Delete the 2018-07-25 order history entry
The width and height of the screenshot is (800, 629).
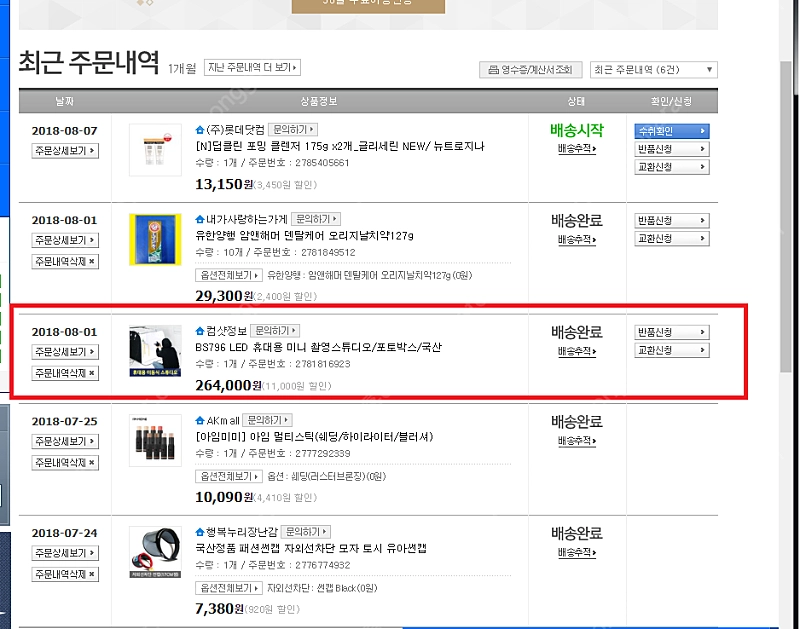65,462
